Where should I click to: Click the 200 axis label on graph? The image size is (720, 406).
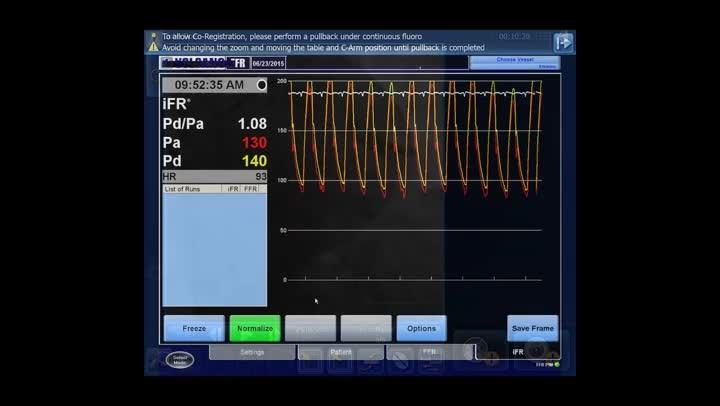click(x=281, y=81)
